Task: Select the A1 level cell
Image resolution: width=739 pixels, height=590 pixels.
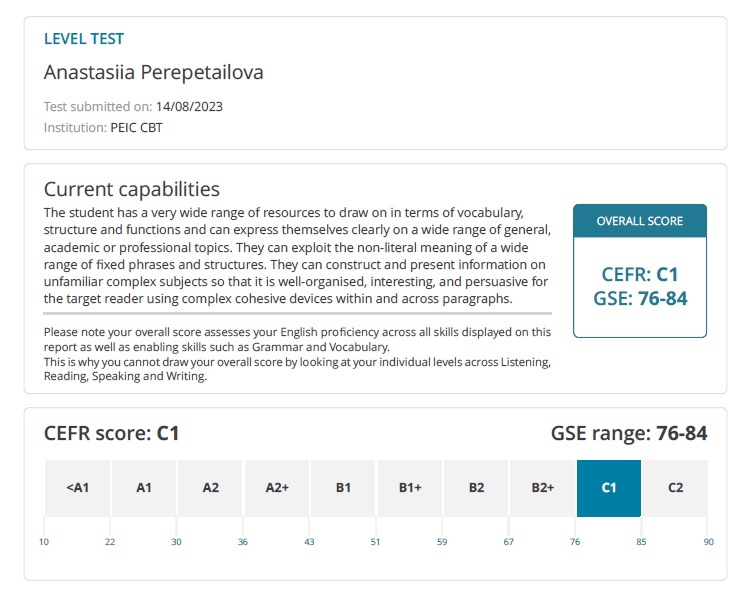Action: pos(144,488)
